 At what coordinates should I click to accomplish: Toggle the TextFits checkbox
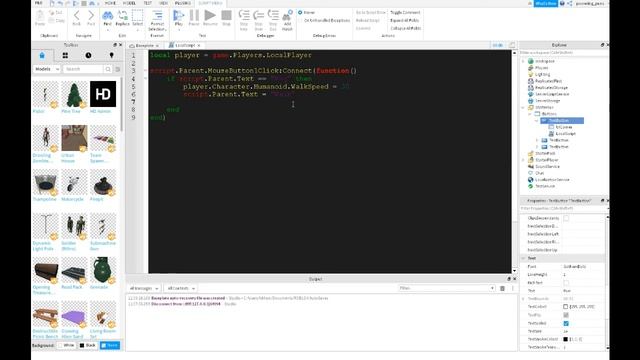(x=566, y=315)
